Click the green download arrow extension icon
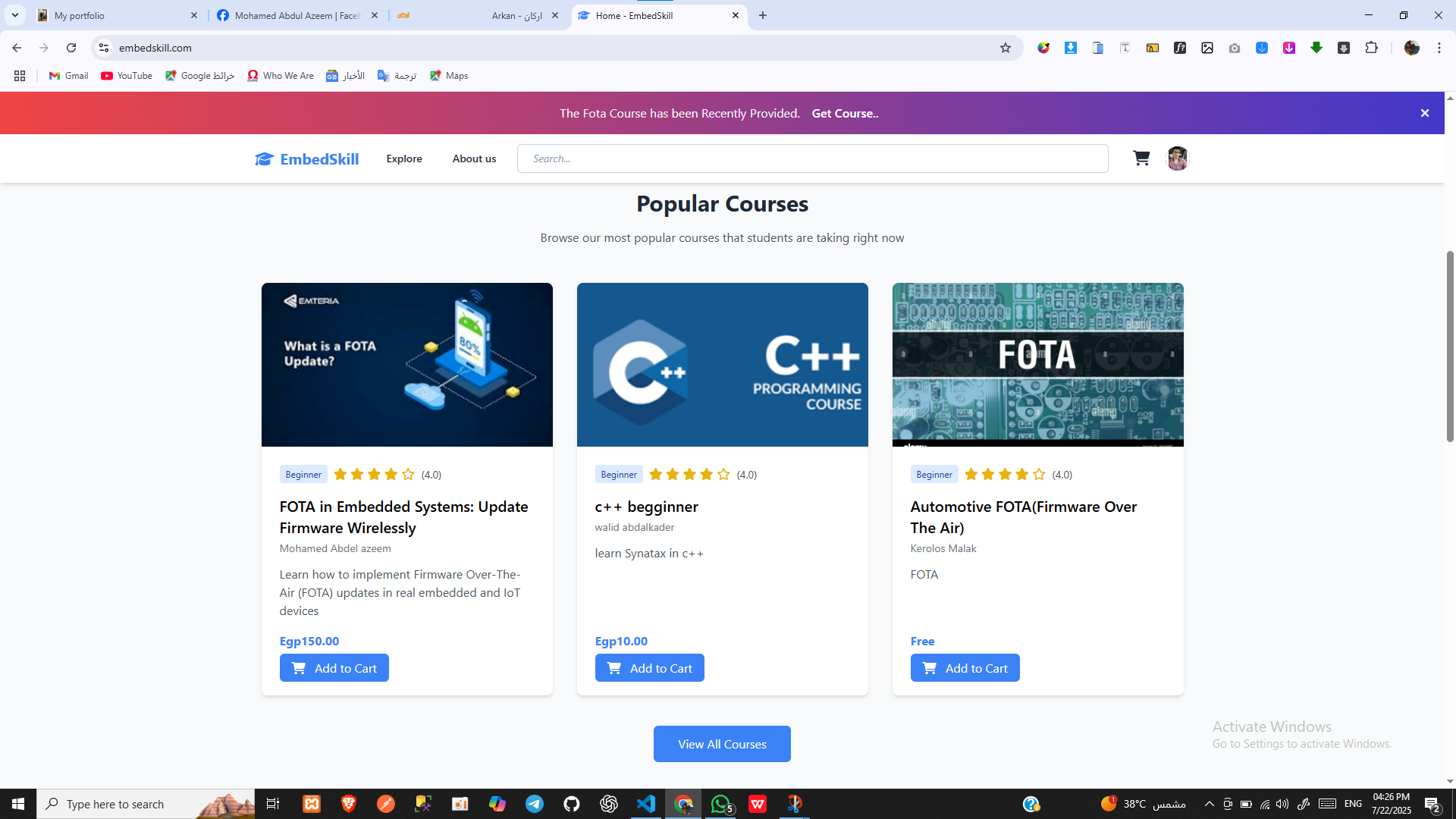1456x819 pixels. [1316, 48]
